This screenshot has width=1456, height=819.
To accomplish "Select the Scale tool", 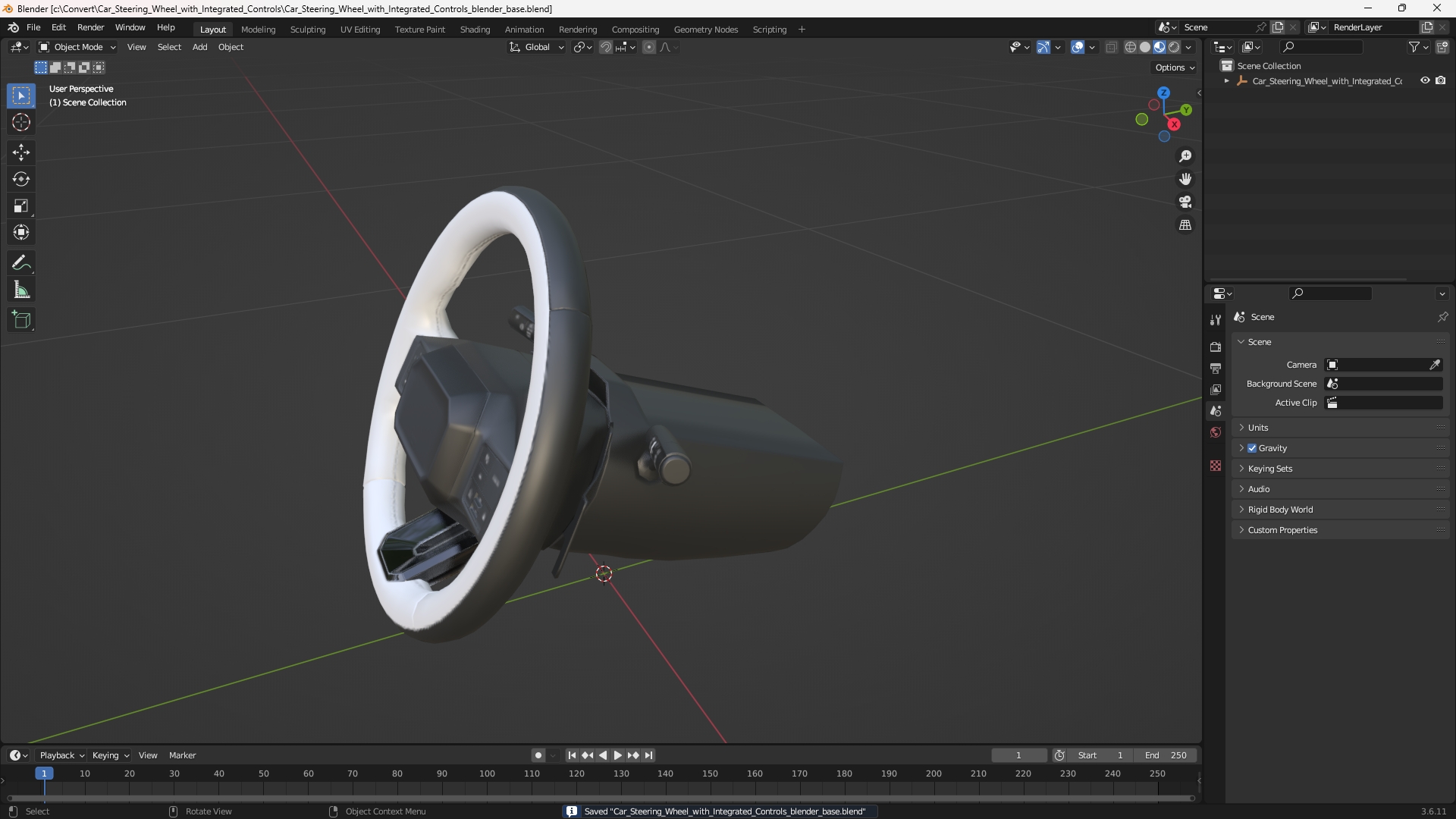I will point(21,206).
